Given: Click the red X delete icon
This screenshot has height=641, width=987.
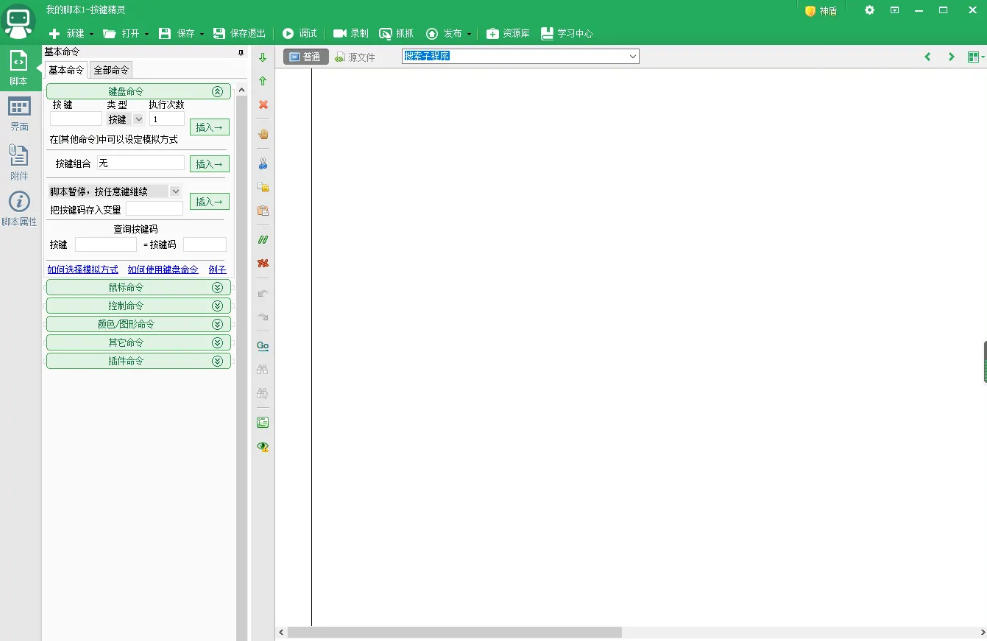Looking at the screenshot, I should click(263, 105).
